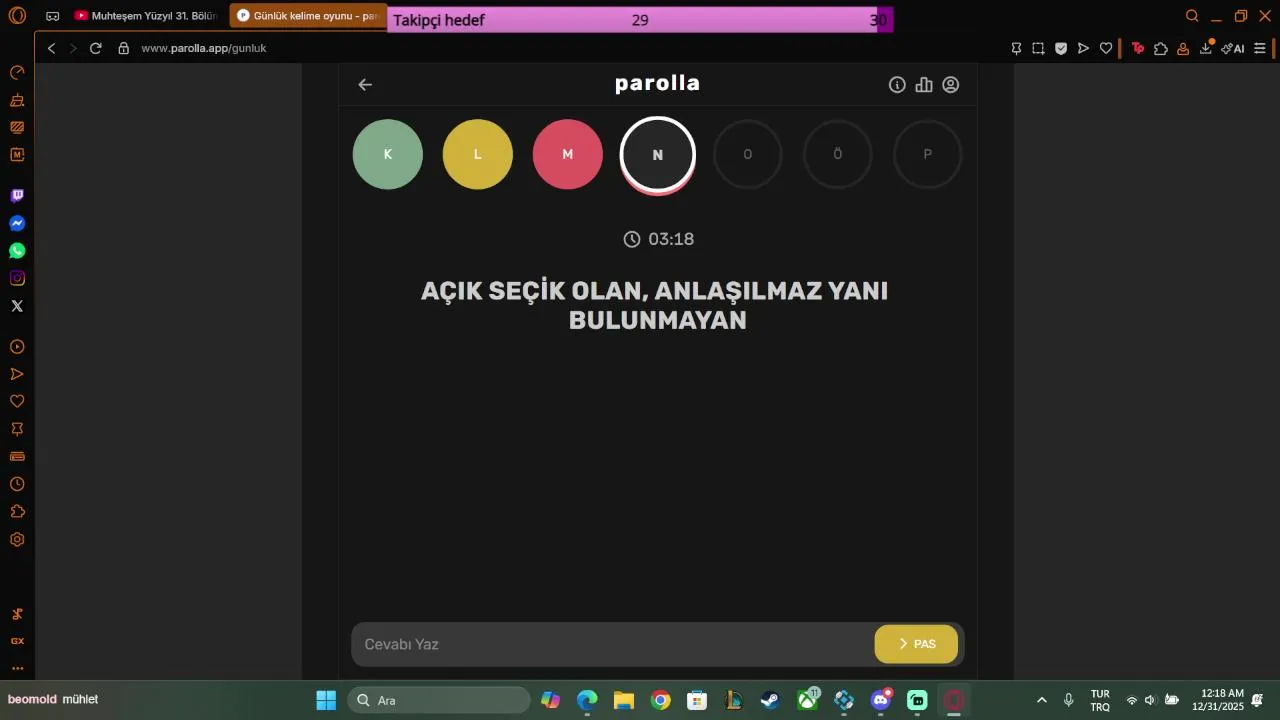Open the Downloads icon in toolbar
The image size is (1280, 720).
click(1206, 47)
